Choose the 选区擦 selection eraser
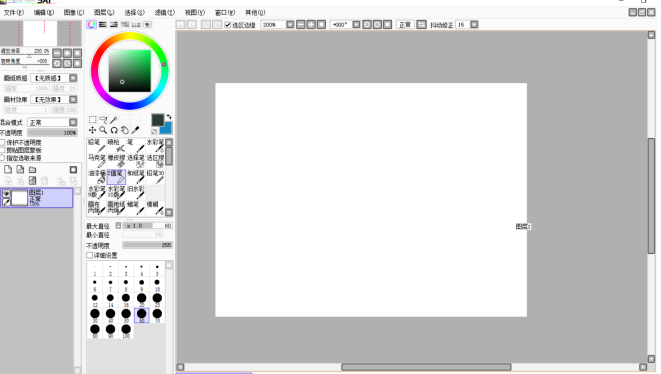Screen dimensions: 661x374 click(155, 161)
